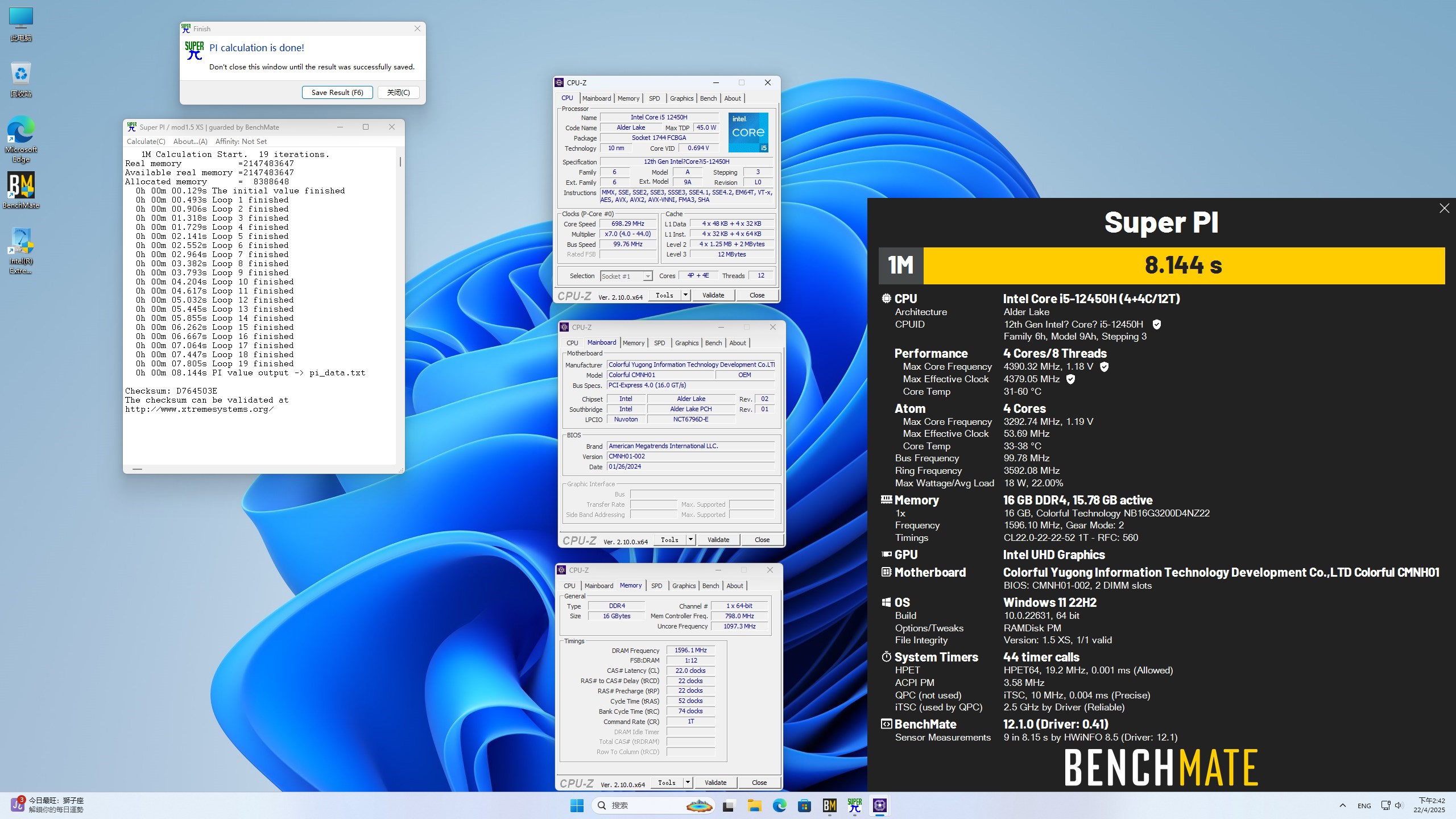Screen dimensions: 1456x819
Task: Click Max Effective Clock verified shield icon
Action: (x=1070, y=379)
